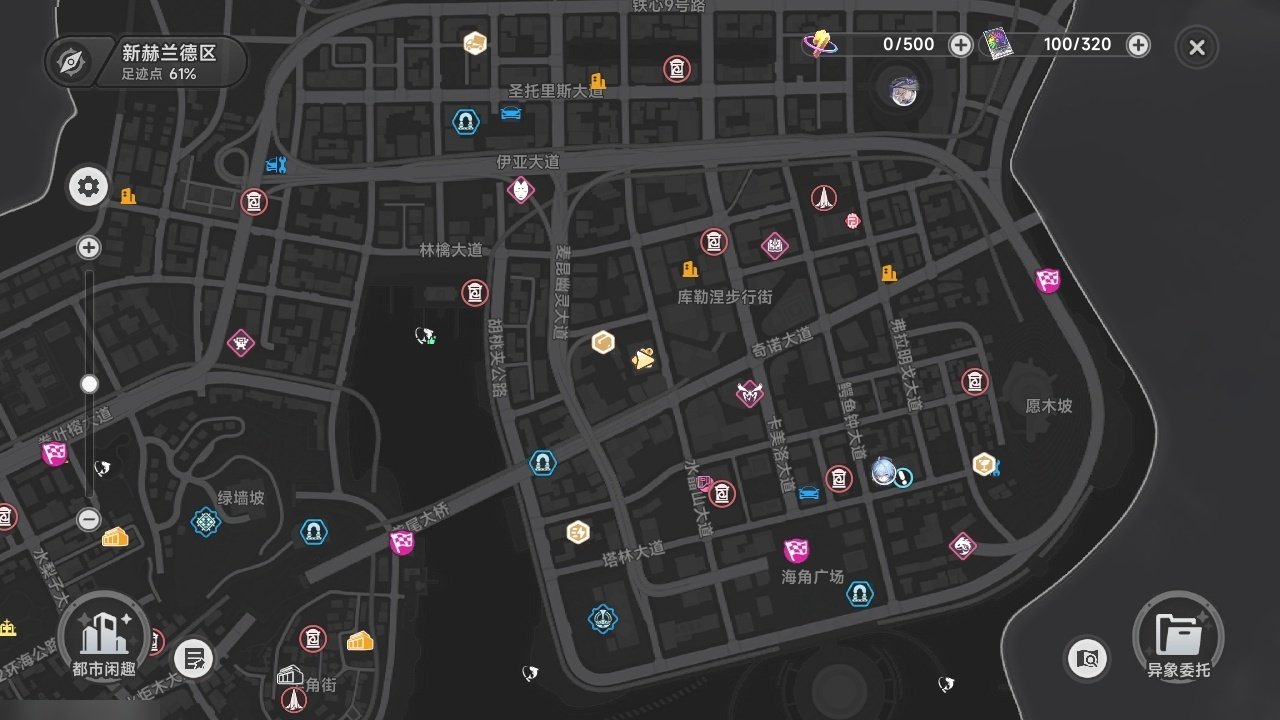This screenshot has height=720, width=1280.
Task: Click the planet currency icon at 0/500
Action: pos(820,43)
